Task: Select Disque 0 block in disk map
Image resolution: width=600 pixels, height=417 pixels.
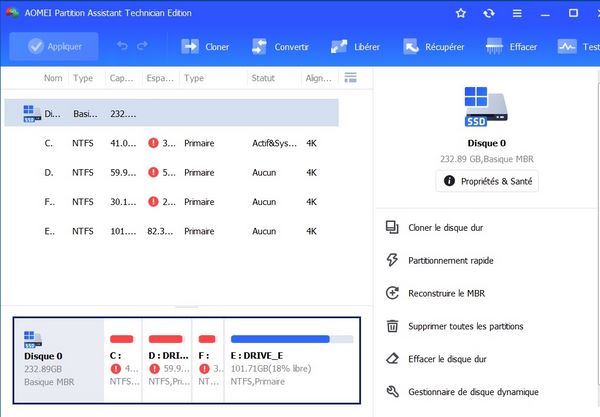Action: (59, 360)
